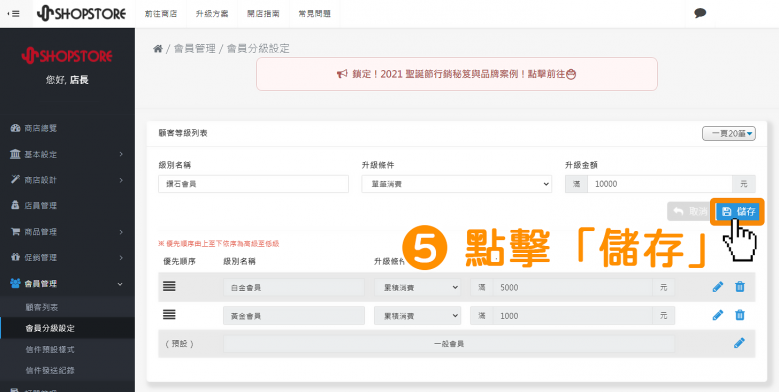Click the 一般會員 default level field
The height and width of the screenshot is (392, 779).
[x=449, y=344]
